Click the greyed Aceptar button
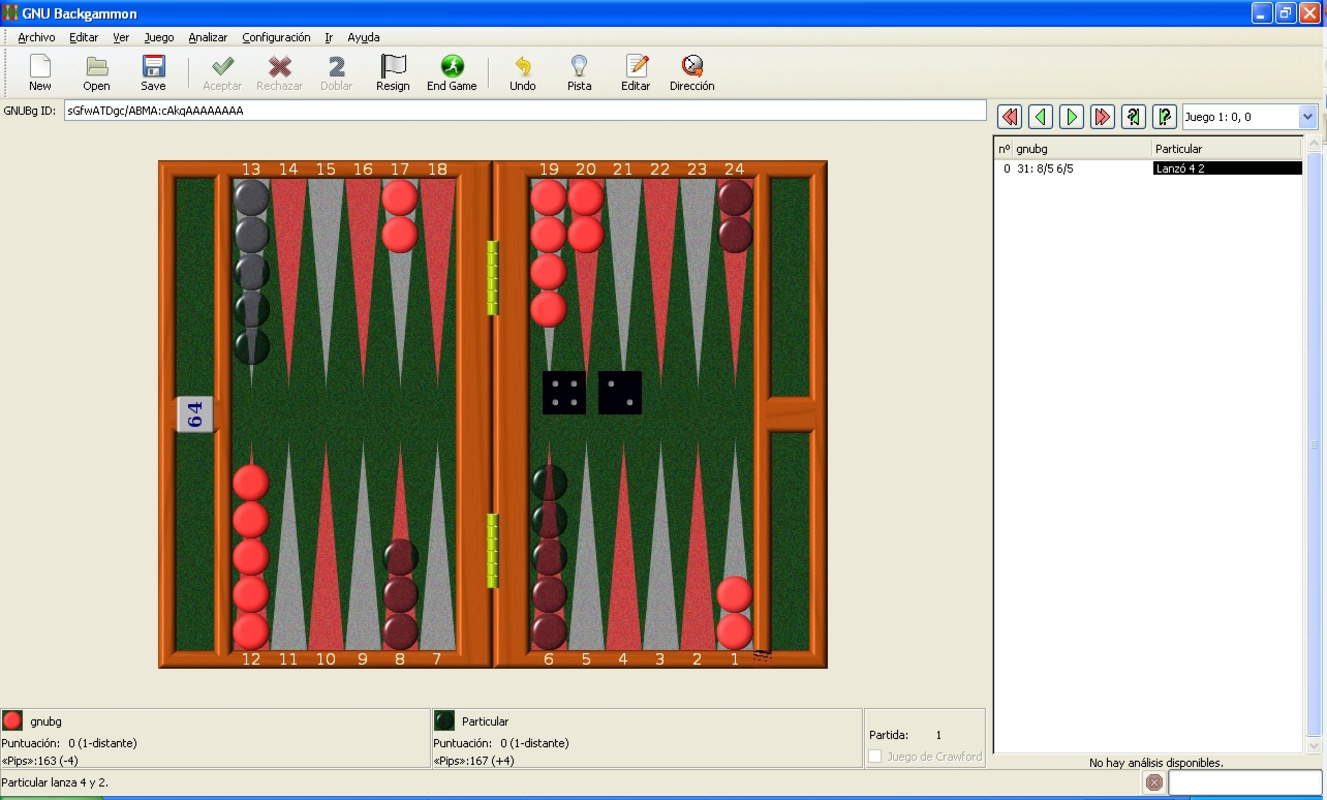Screen dimensions: 1327x800 (x=221, y=70)
